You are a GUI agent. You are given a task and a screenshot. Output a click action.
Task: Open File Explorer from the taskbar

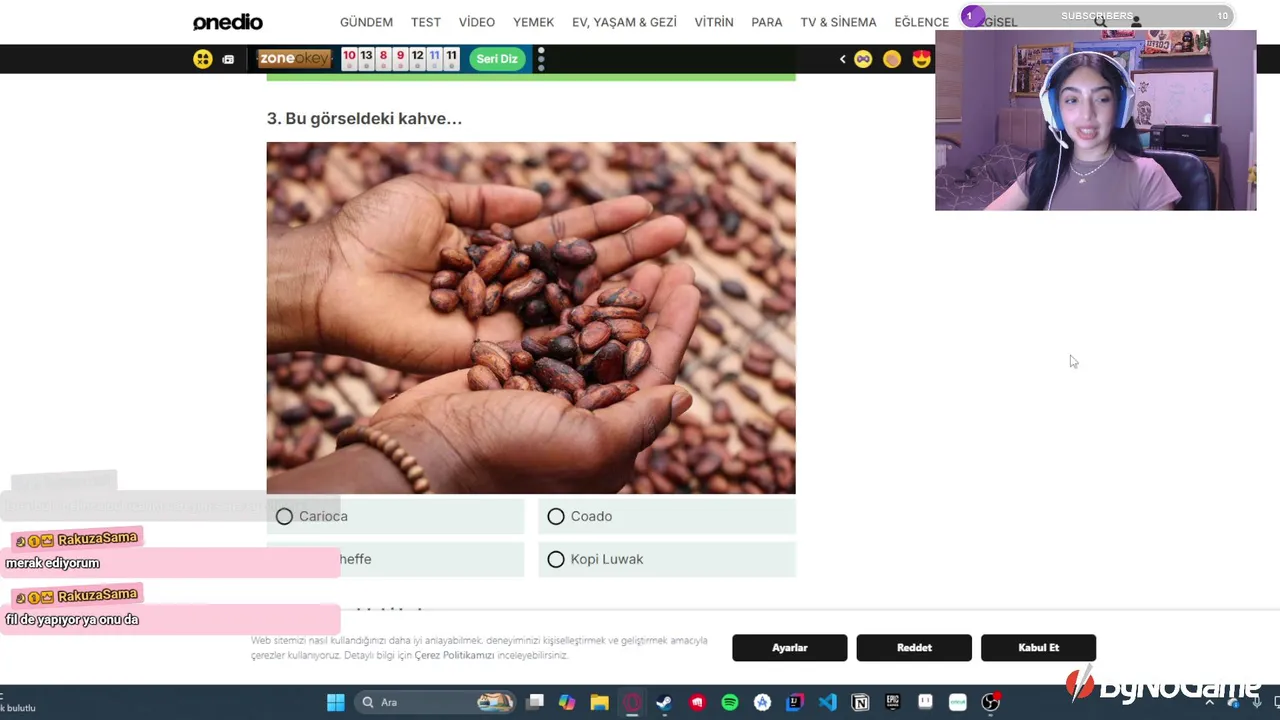(x=599, y=702)
